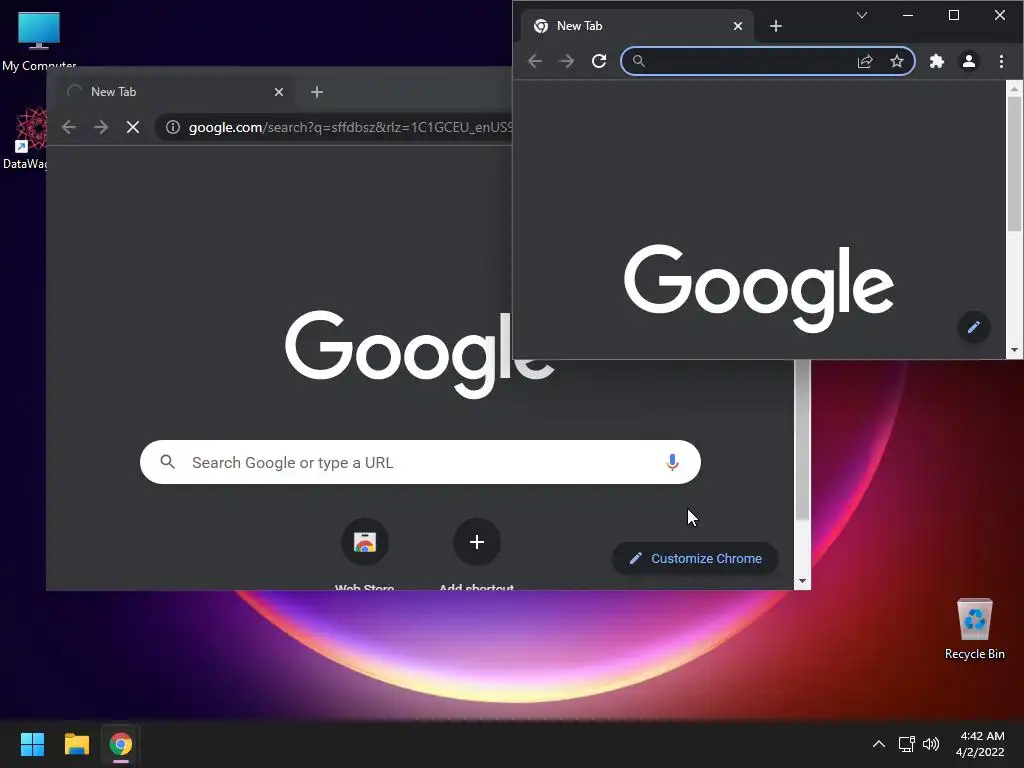This screenshot has height=768, width=1024.
Task: Select the New Tab tab in the front window
Action: coord(637,26)
